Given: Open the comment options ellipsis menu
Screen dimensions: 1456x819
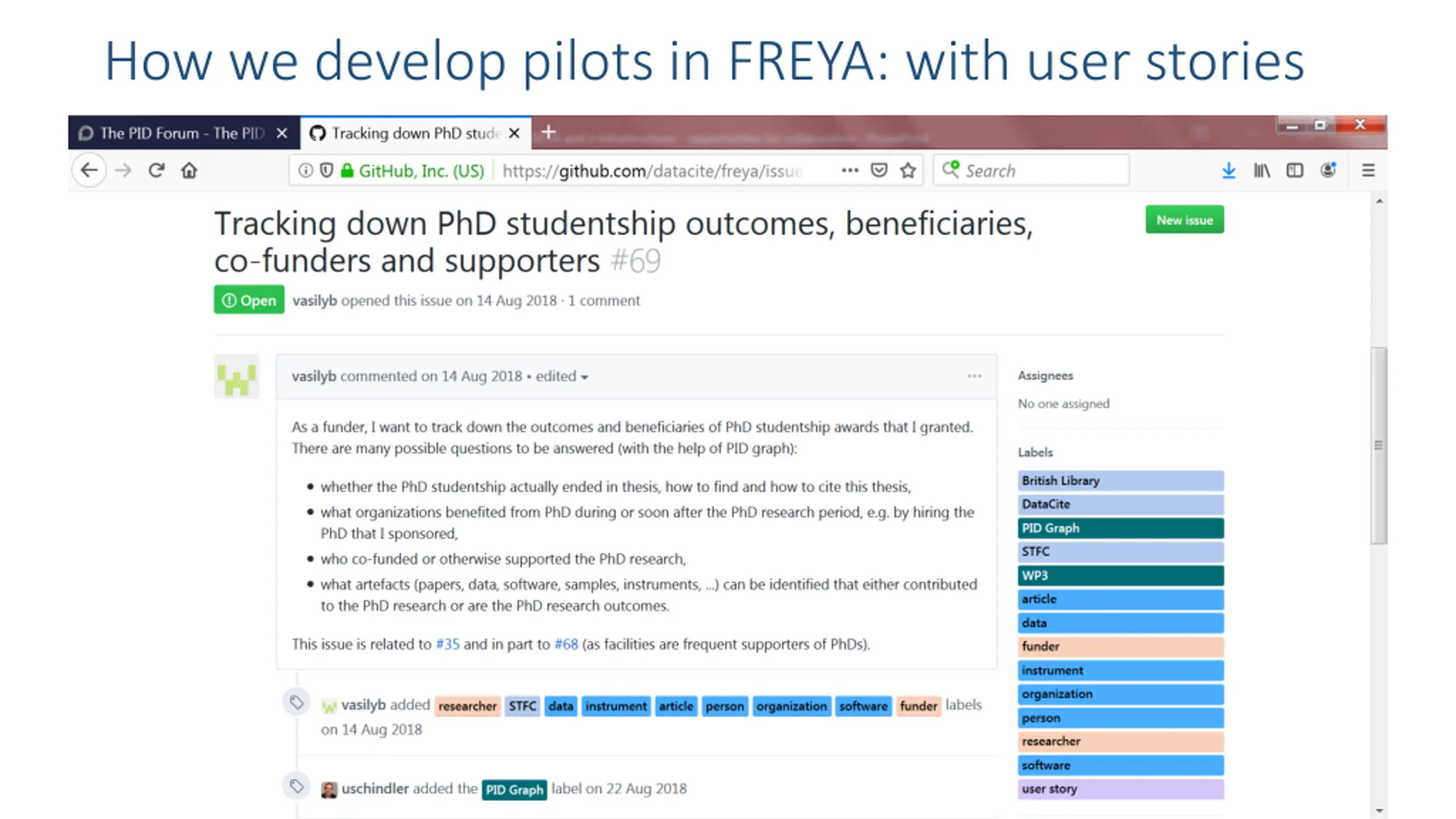Looking at the screenshot, I should tap(974, 376).
